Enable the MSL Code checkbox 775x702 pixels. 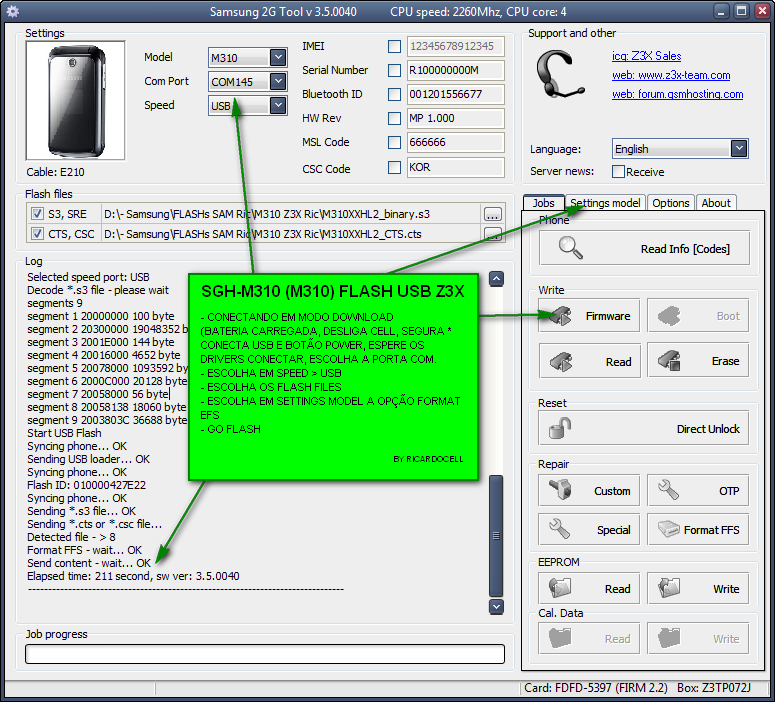[394, 142]
